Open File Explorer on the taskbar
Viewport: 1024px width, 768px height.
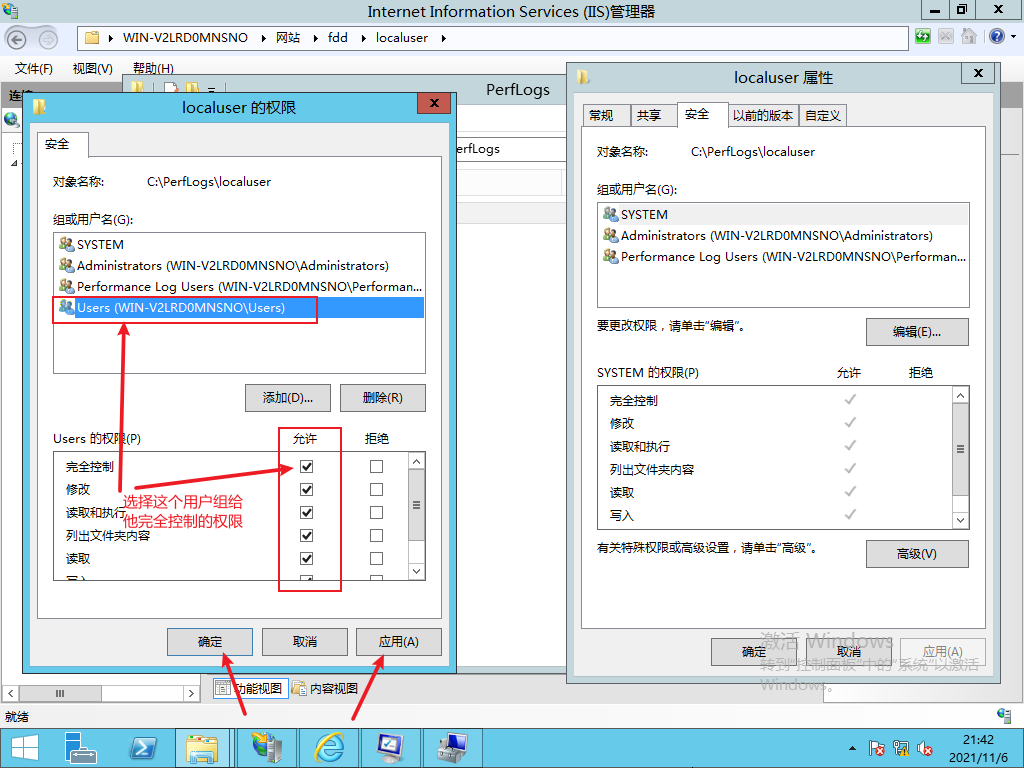point(202,748)
